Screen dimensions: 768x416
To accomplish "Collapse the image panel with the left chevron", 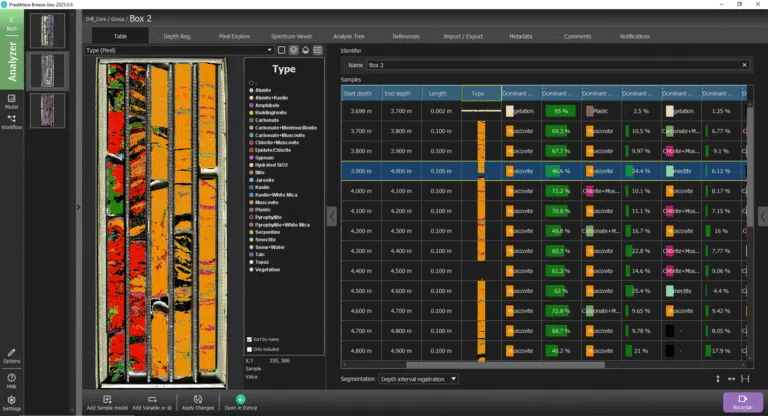I will tap(332, 216).
